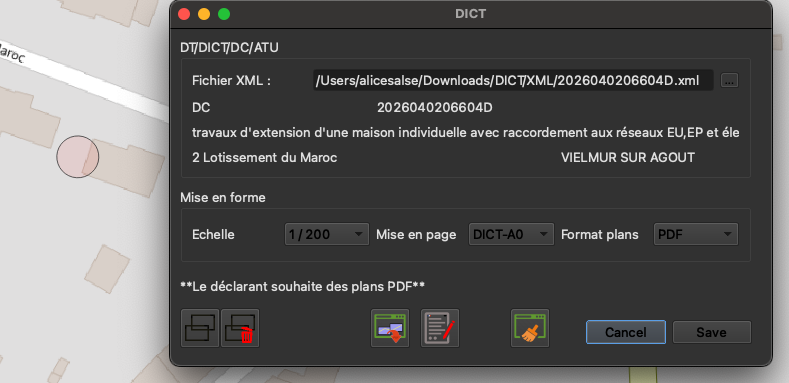Click the Save button
This screenshot has width=789, height=383.
click(712, 332)
